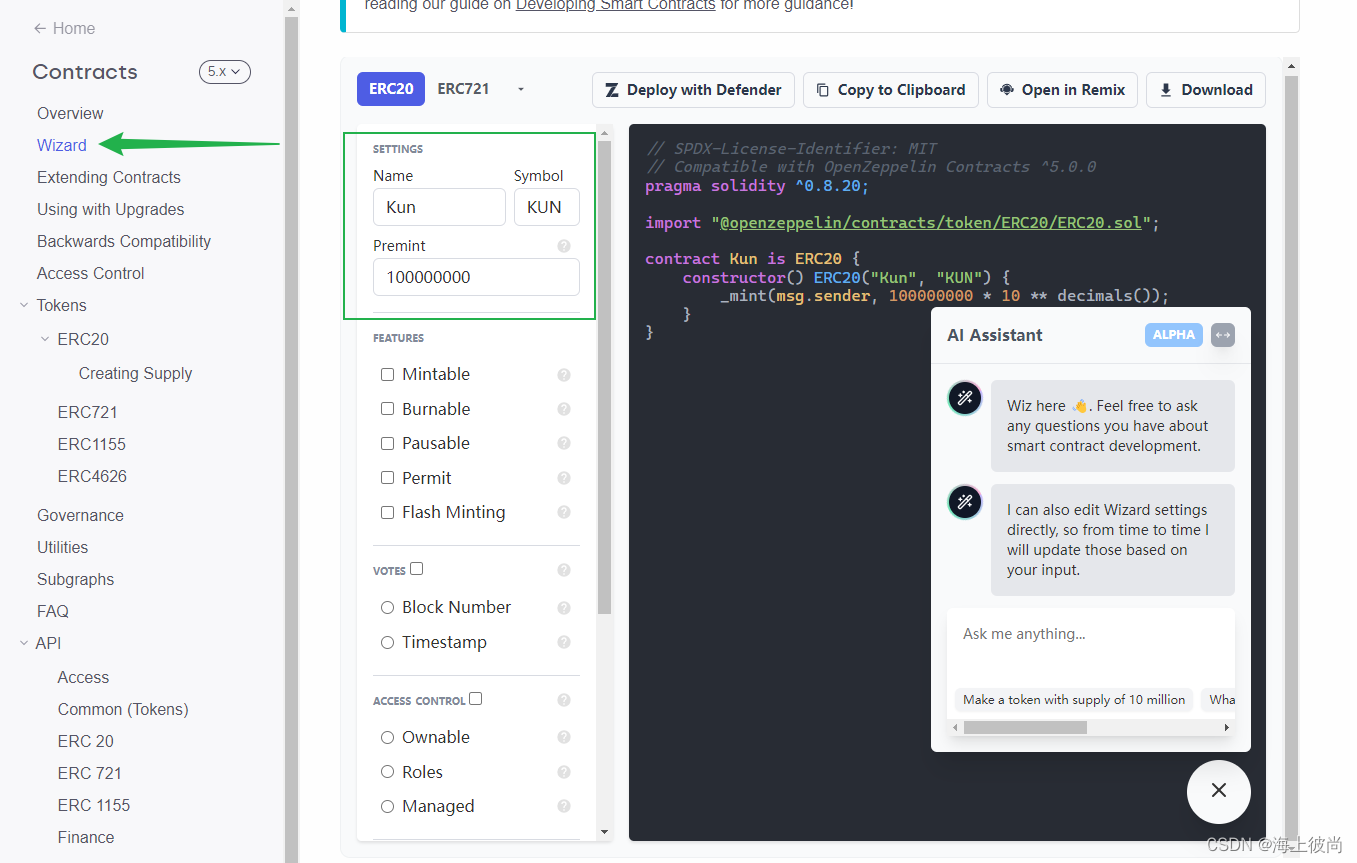
Task: Click the Defender logo icon on Deploy button
Action: (x=612, y=90)
